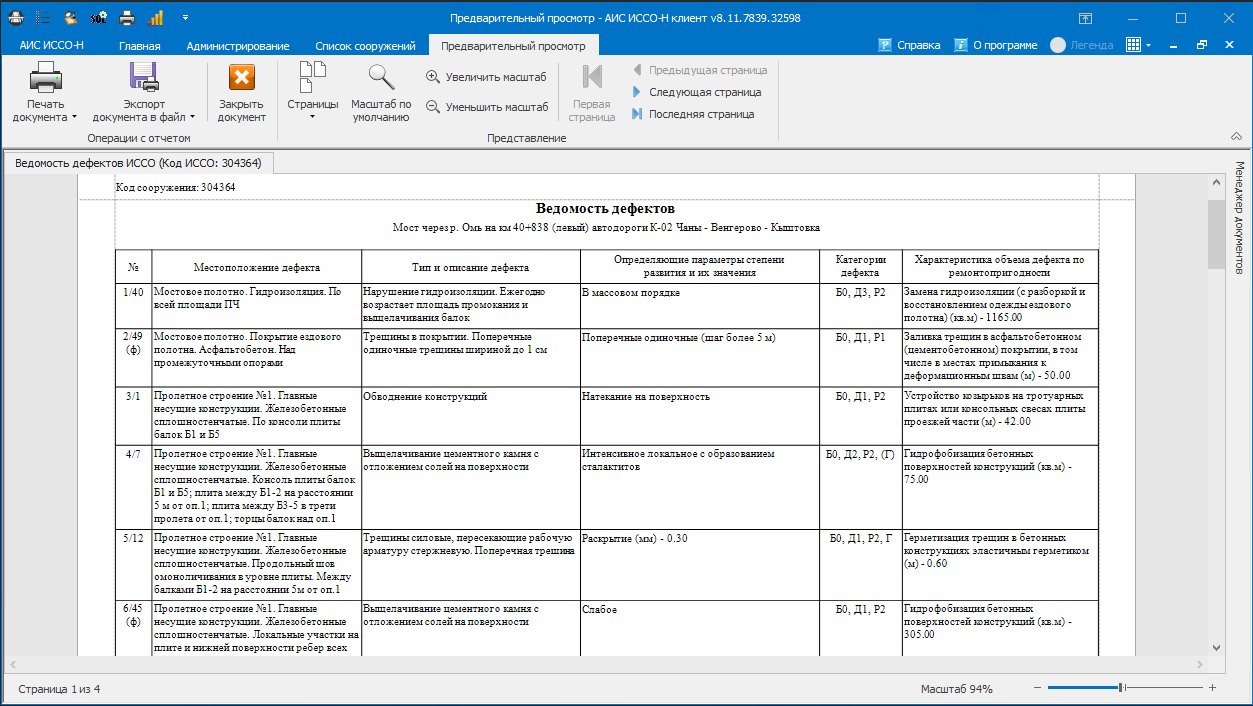Switch to the Главная tab
1253x706 pixels.
[x=139, y=46]
